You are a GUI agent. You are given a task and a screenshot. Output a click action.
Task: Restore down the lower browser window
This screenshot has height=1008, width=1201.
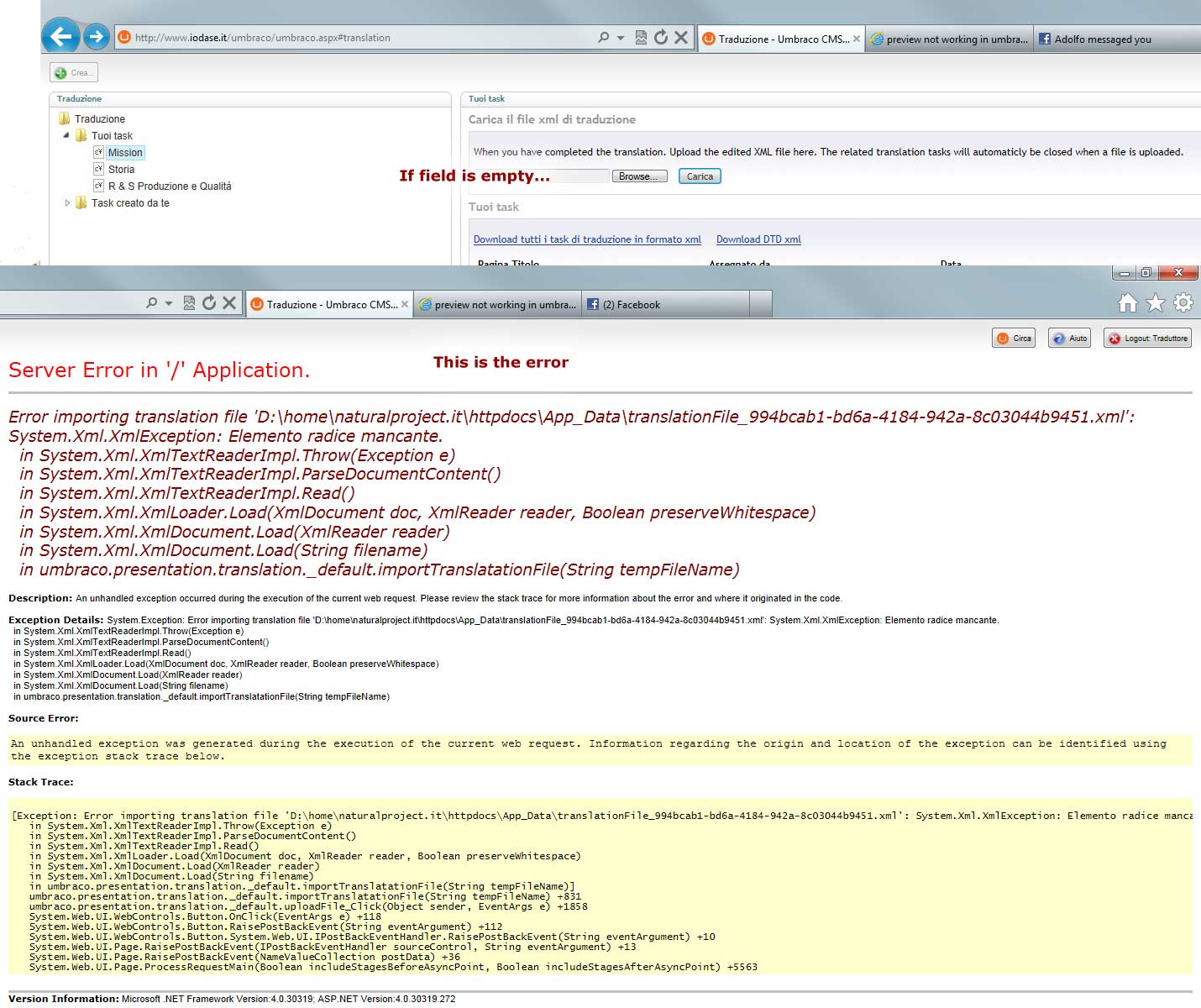coord(1146,273)
